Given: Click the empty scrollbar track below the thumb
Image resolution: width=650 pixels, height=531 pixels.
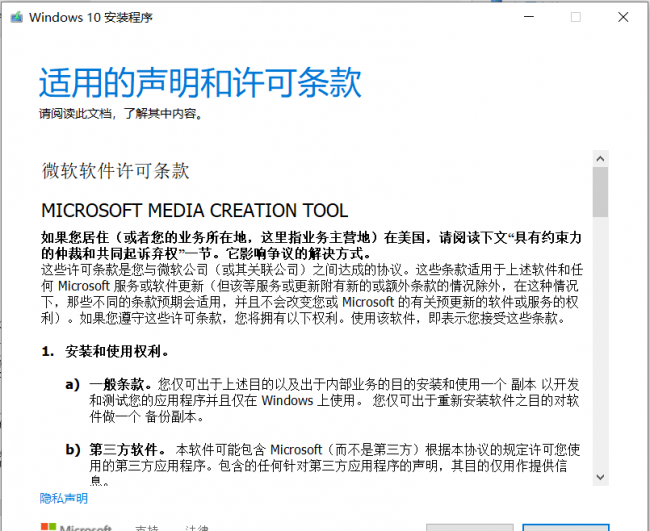Looking at the screenshot, I should tap(600, 343).
